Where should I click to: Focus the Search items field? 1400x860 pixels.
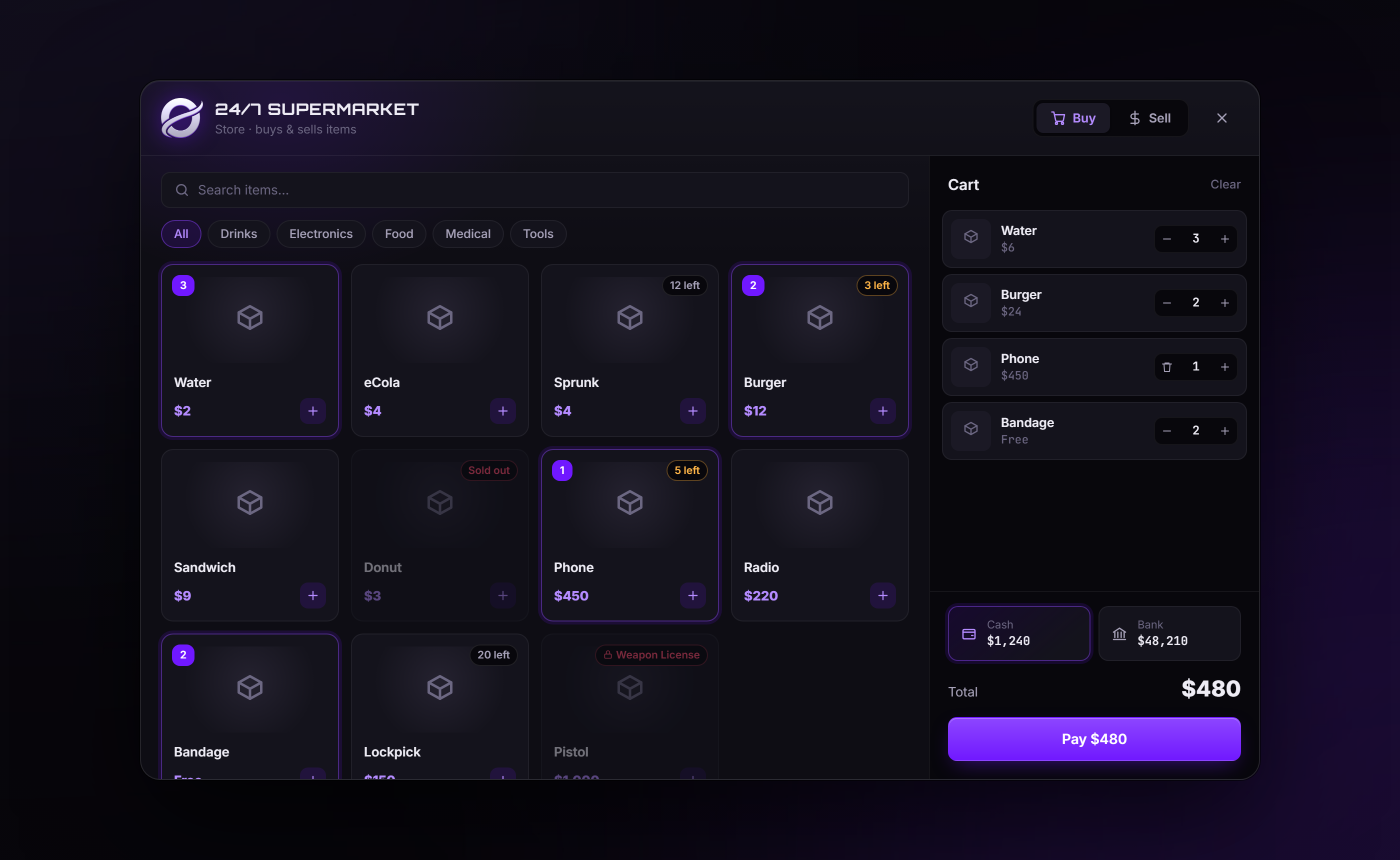coord(534,190)
